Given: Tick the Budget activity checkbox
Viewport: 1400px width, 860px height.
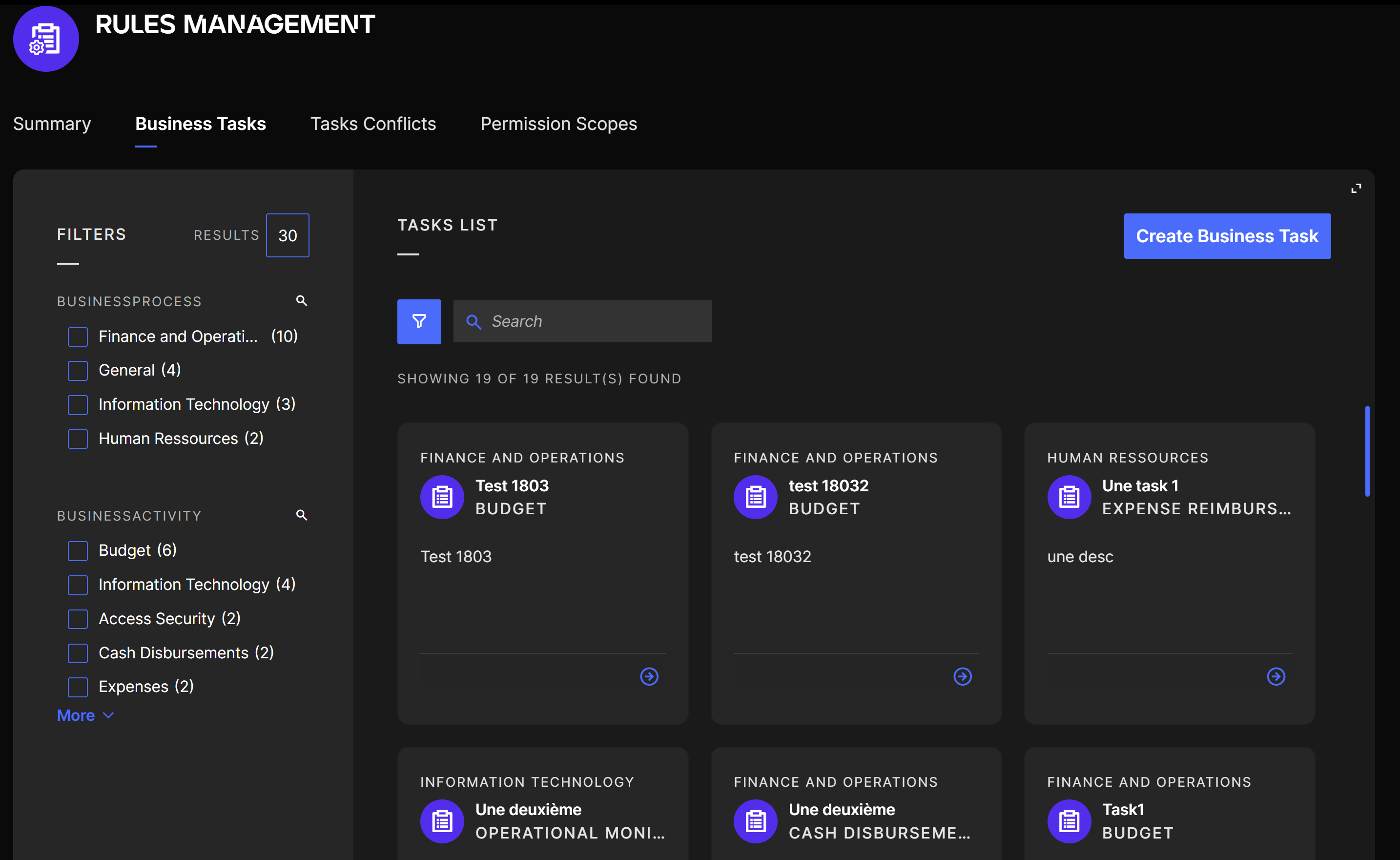Looking at the screenshot, I should (x=78, y=550).
